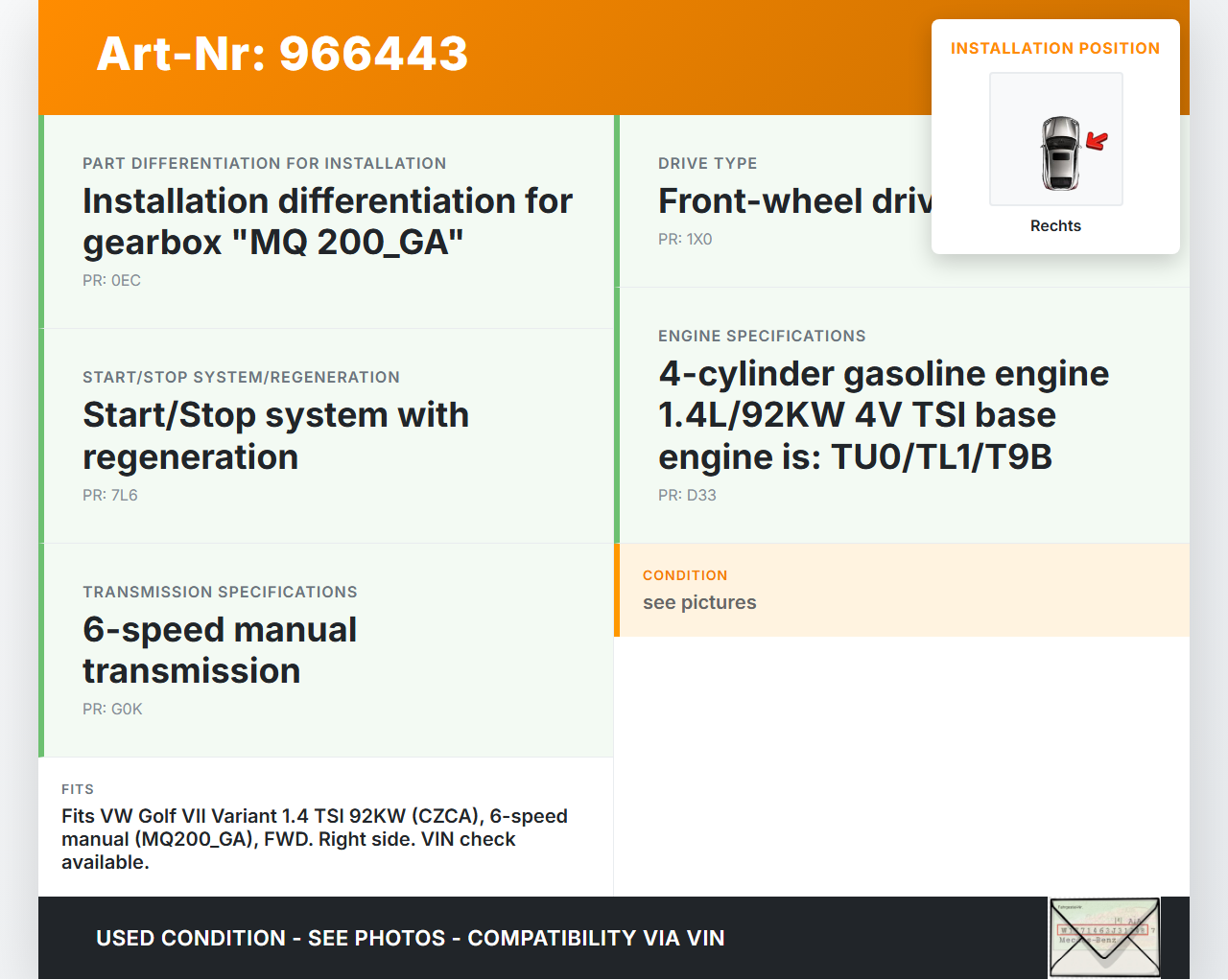1228x980 pixels.
Task: Click the car icon in Installation Position
Action: pyautogui.click(x=1059, y=152)
